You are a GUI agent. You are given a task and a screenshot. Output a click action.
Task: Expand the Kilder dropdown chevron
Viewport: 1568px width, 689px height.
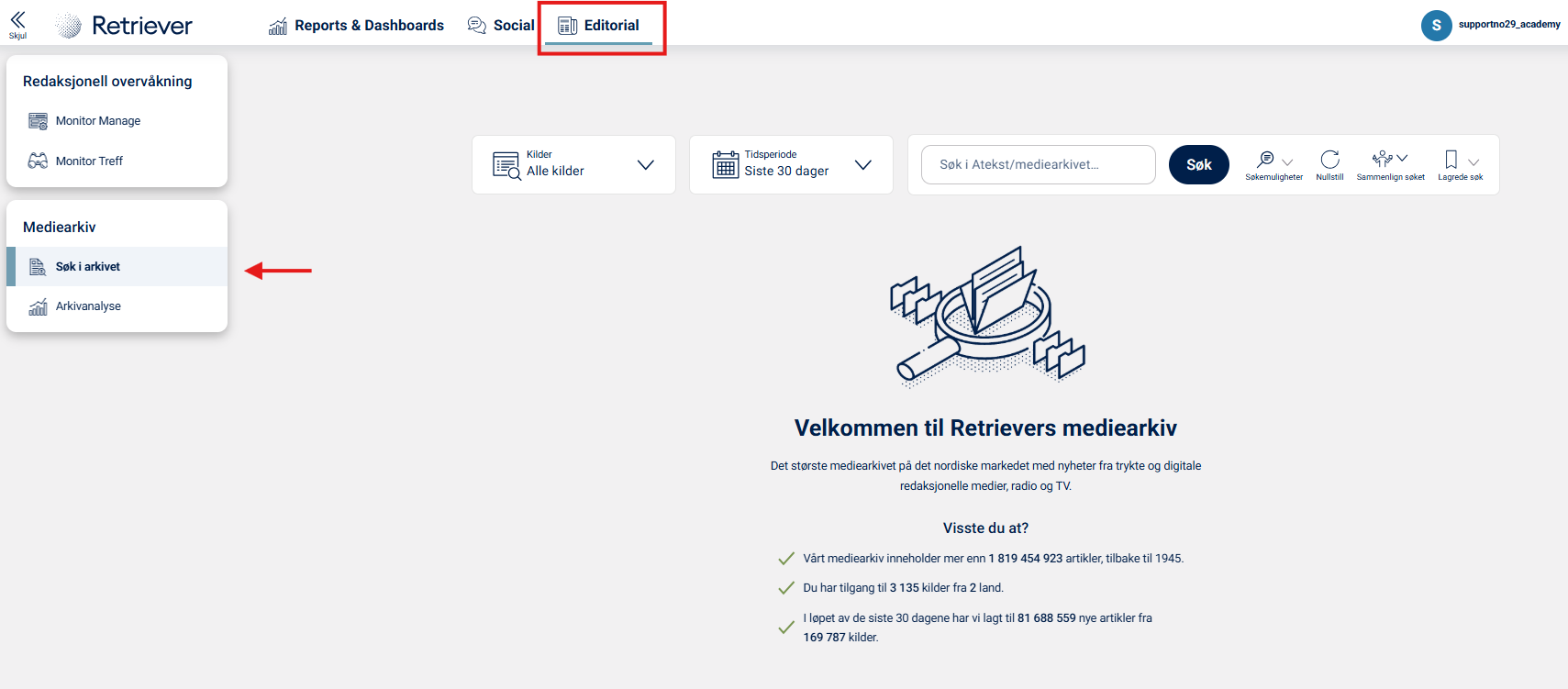646,165
